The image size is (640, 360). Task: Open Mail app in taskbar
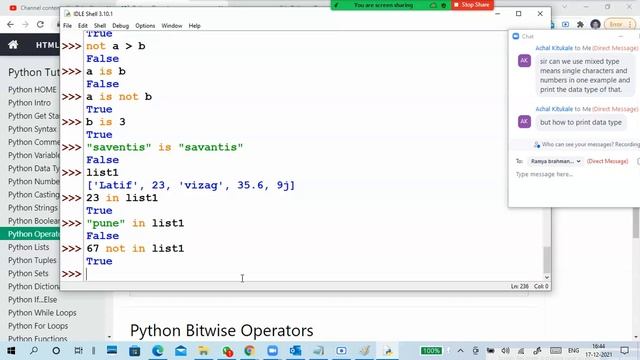[x=181, y=351]
